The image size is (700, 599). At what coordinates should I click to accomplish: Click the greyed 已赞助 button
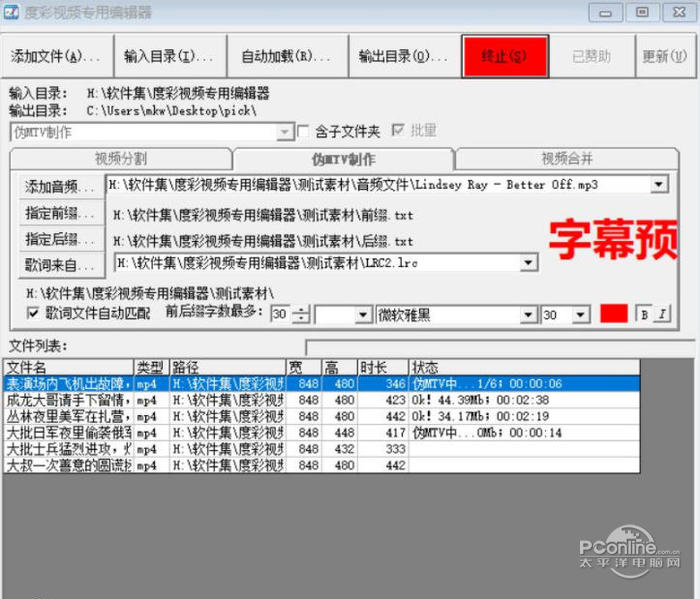pos(592,56)
